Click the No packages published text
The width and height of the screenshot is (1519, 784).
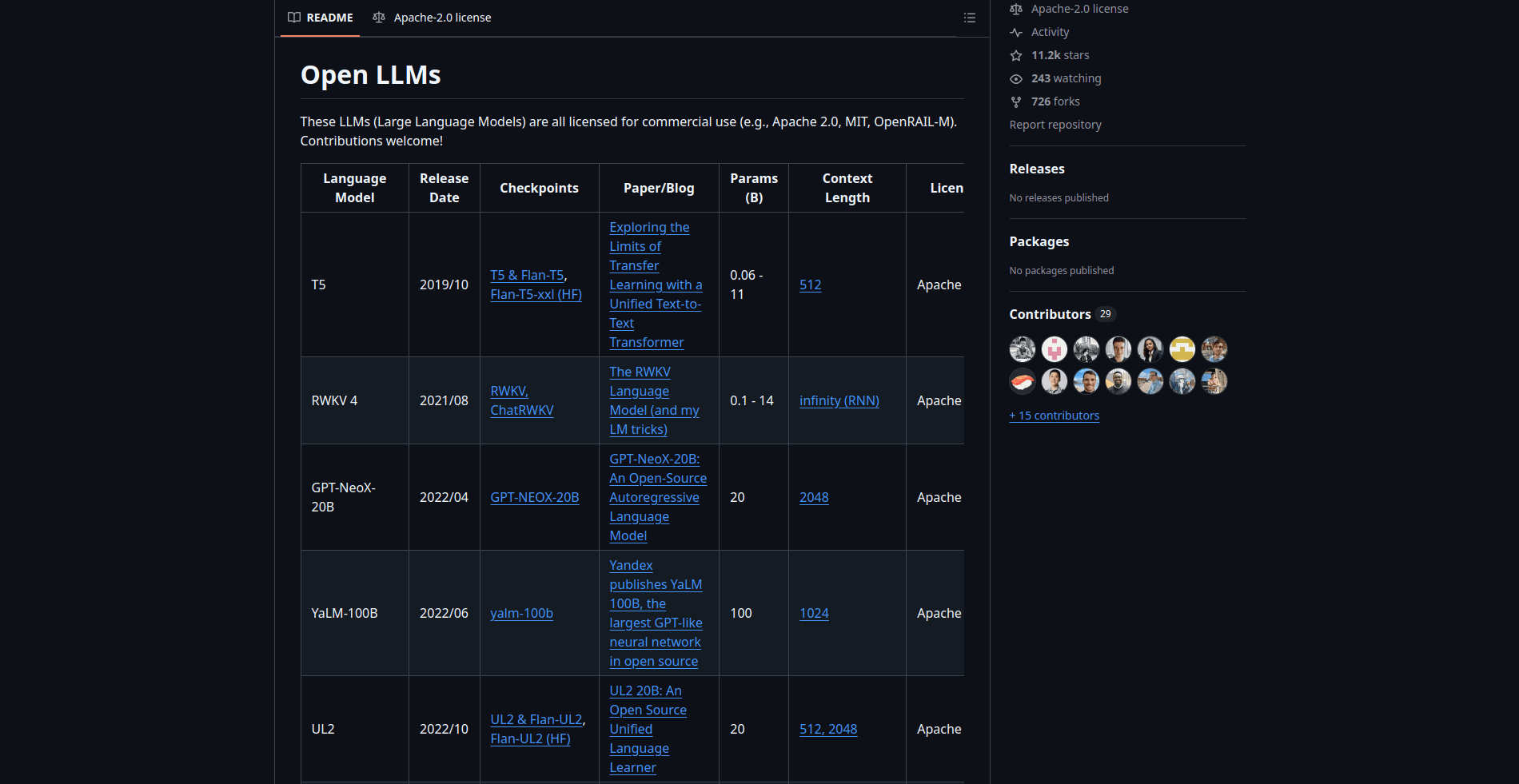pyautogui.click(x=1061, y=270)
